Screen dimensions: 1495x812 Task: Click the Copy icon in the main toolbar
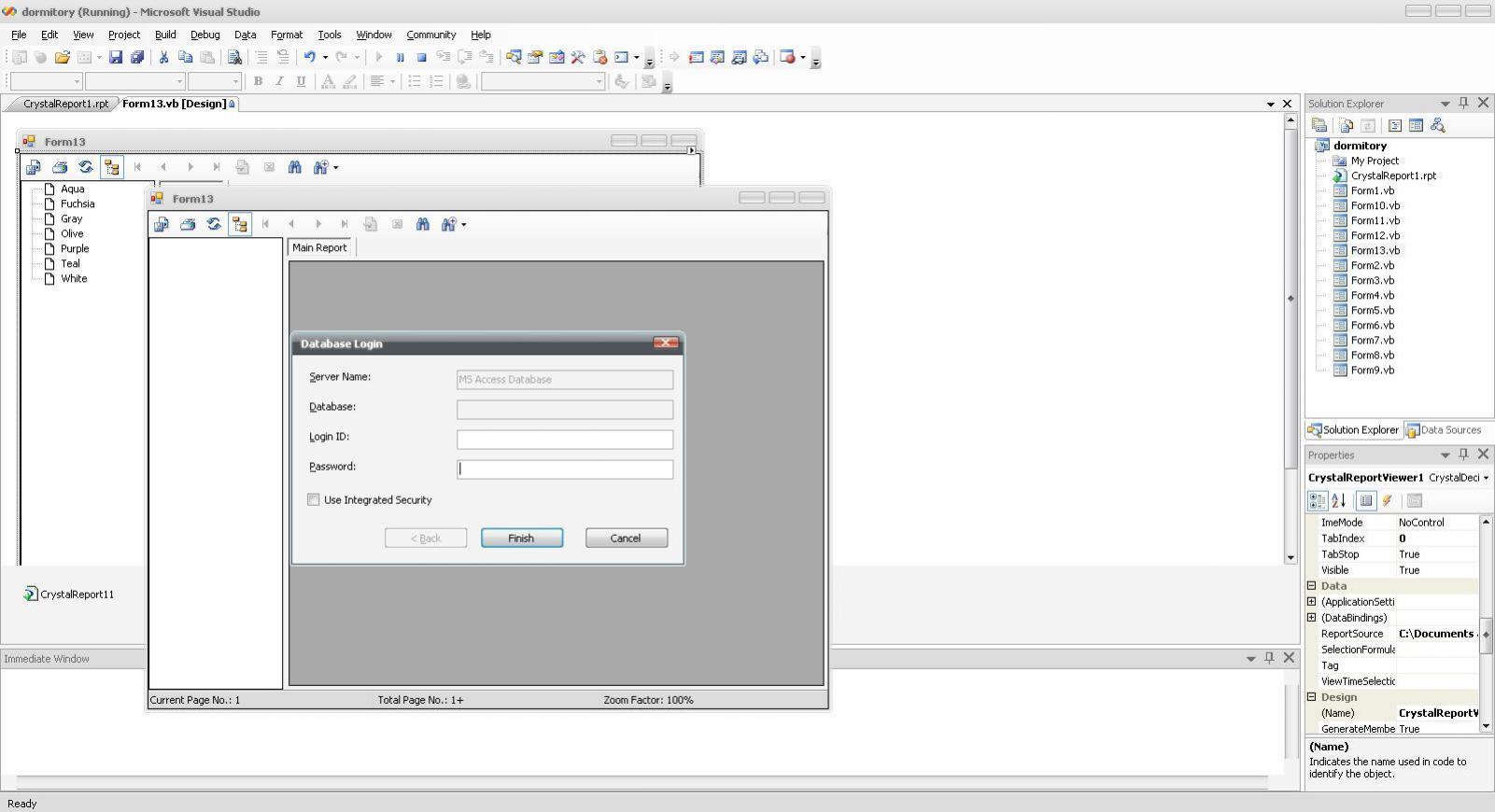click(x=185, y=57)
